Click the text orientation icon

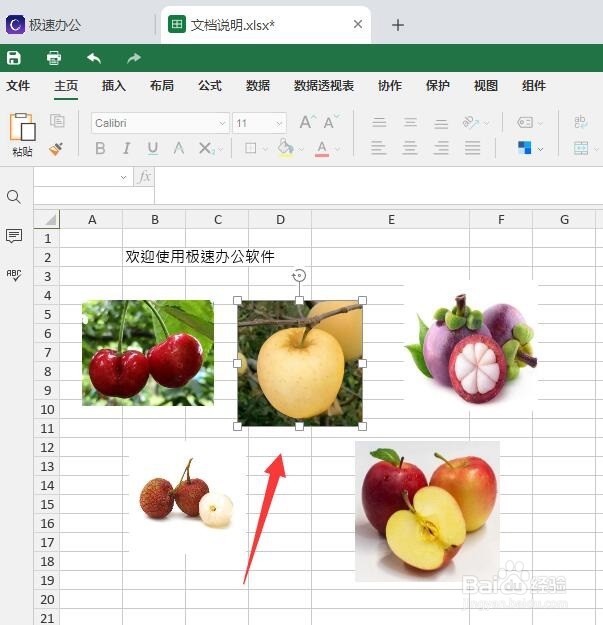(471, 122)
